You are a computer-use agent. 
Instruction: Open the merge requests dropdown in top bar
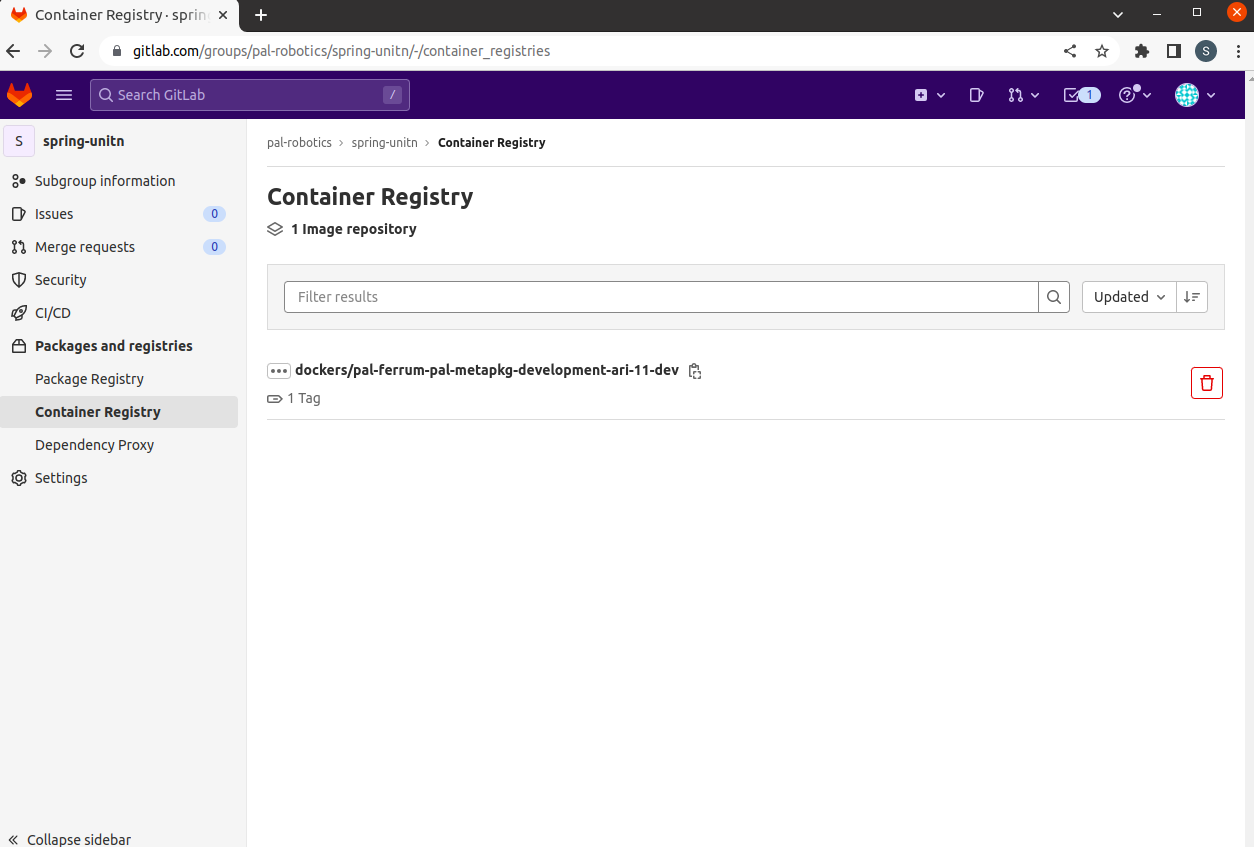1024,95
